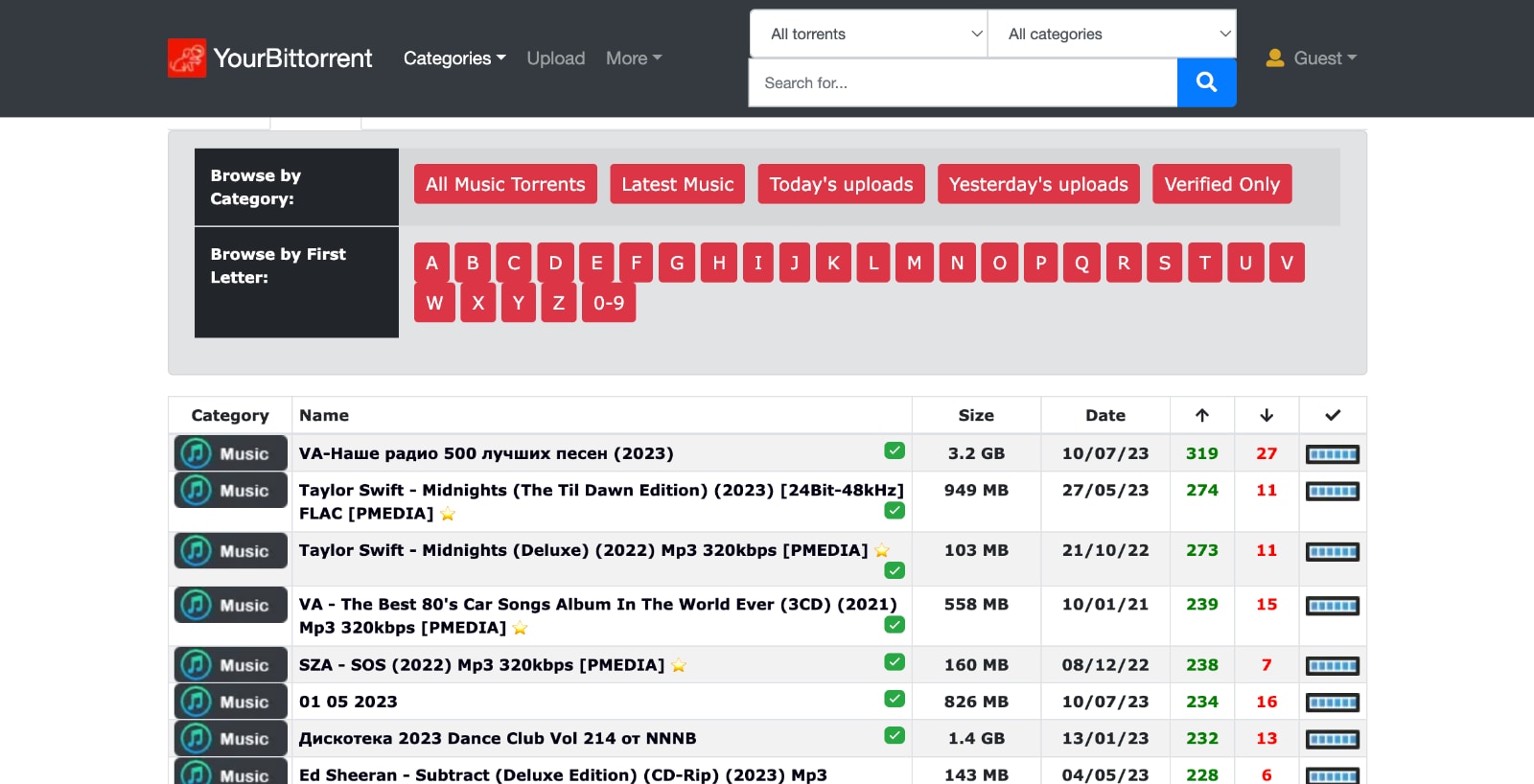Filter by Verified Only
This screenshot has width=1534, height=784.
point(1222,184)
